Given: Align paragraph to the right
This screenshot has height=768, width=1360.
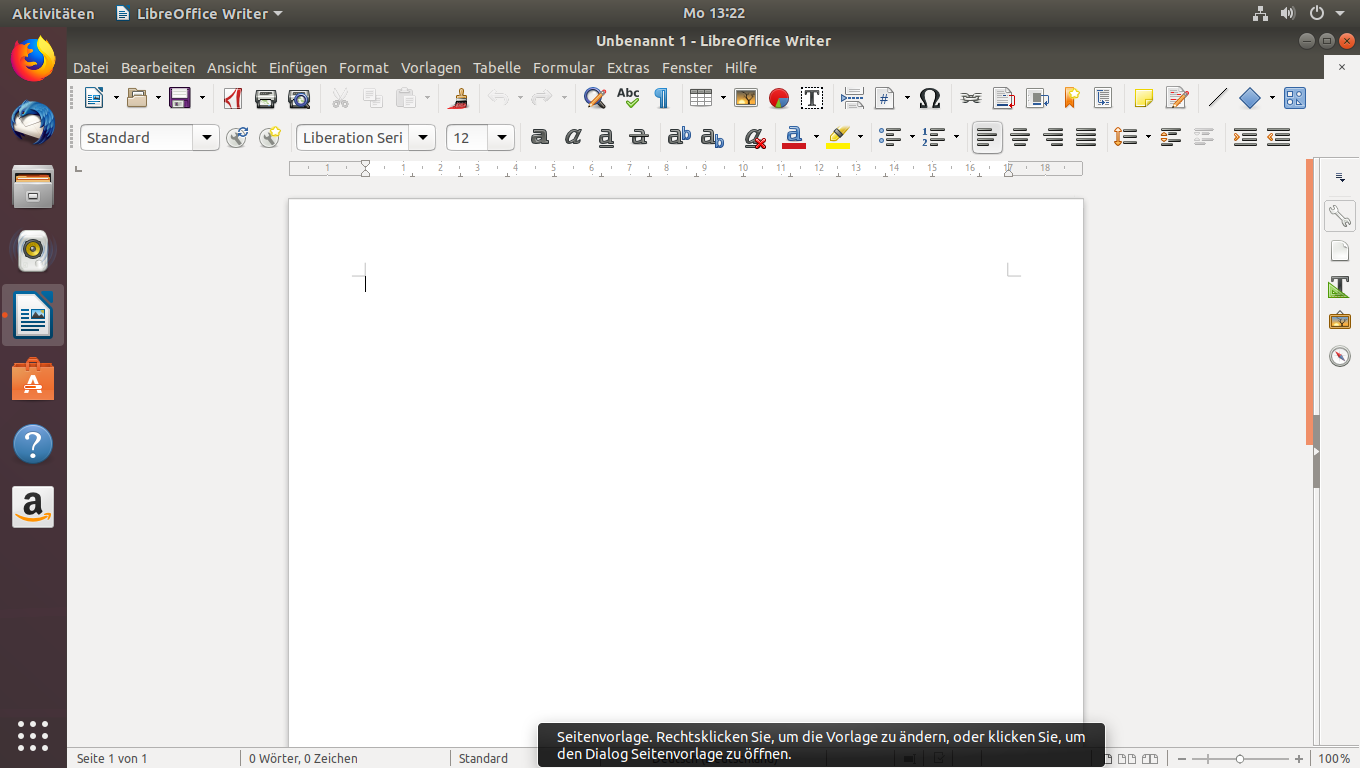Looking at the screenshot, I should (1053, 137).
